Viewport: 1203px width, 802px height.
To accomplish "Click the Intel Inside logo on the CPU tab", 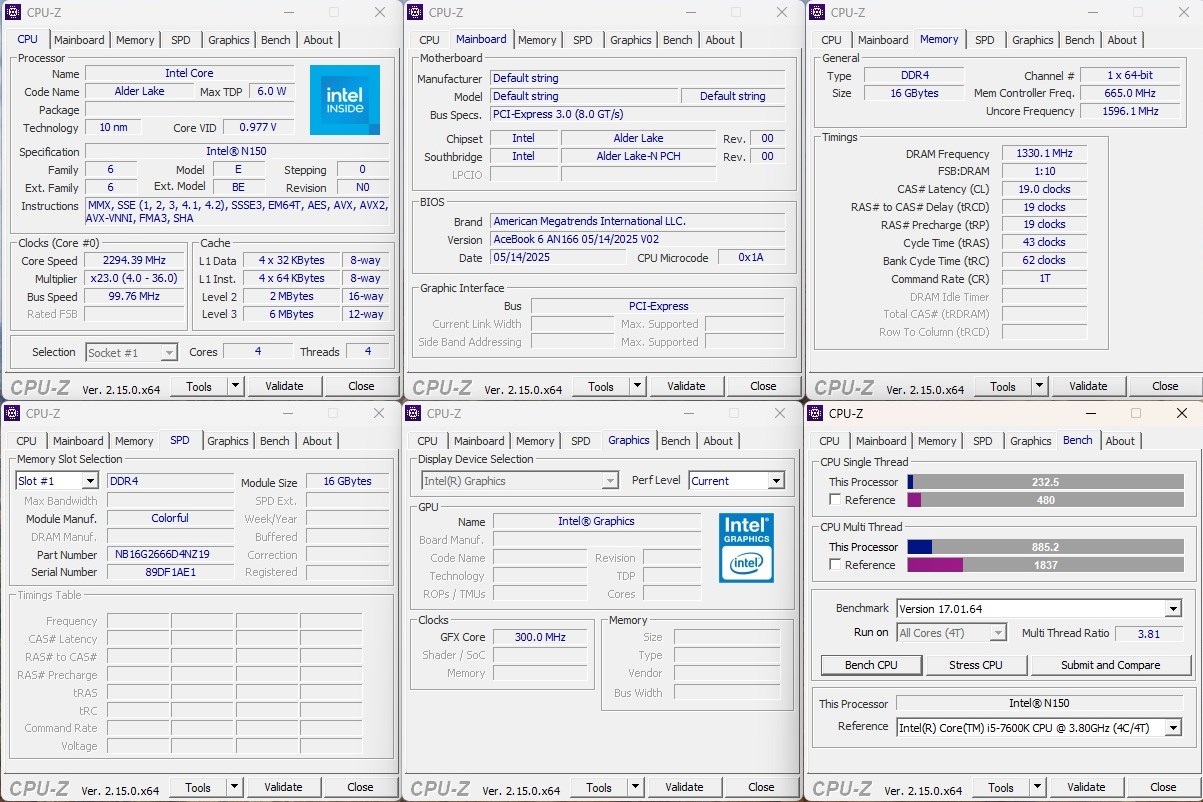I will [x=344, y=100].
